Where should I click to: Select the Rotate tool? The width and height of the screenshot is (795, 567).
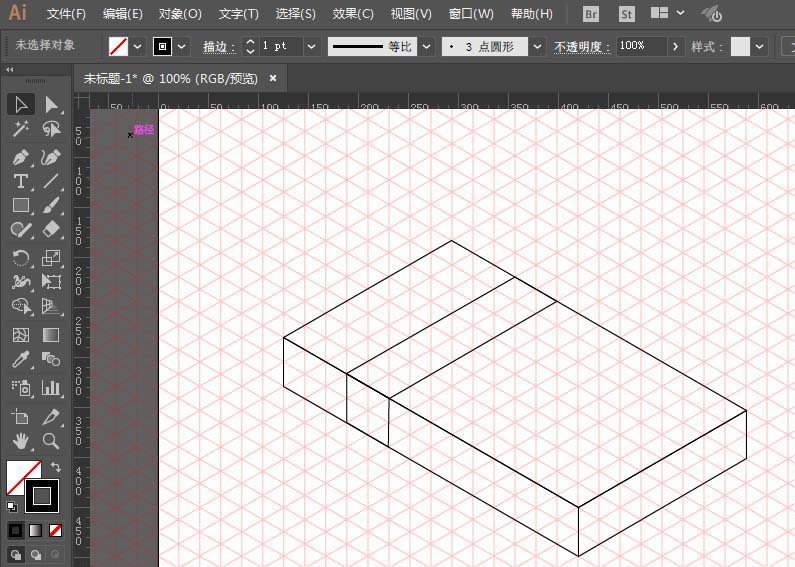20,258
